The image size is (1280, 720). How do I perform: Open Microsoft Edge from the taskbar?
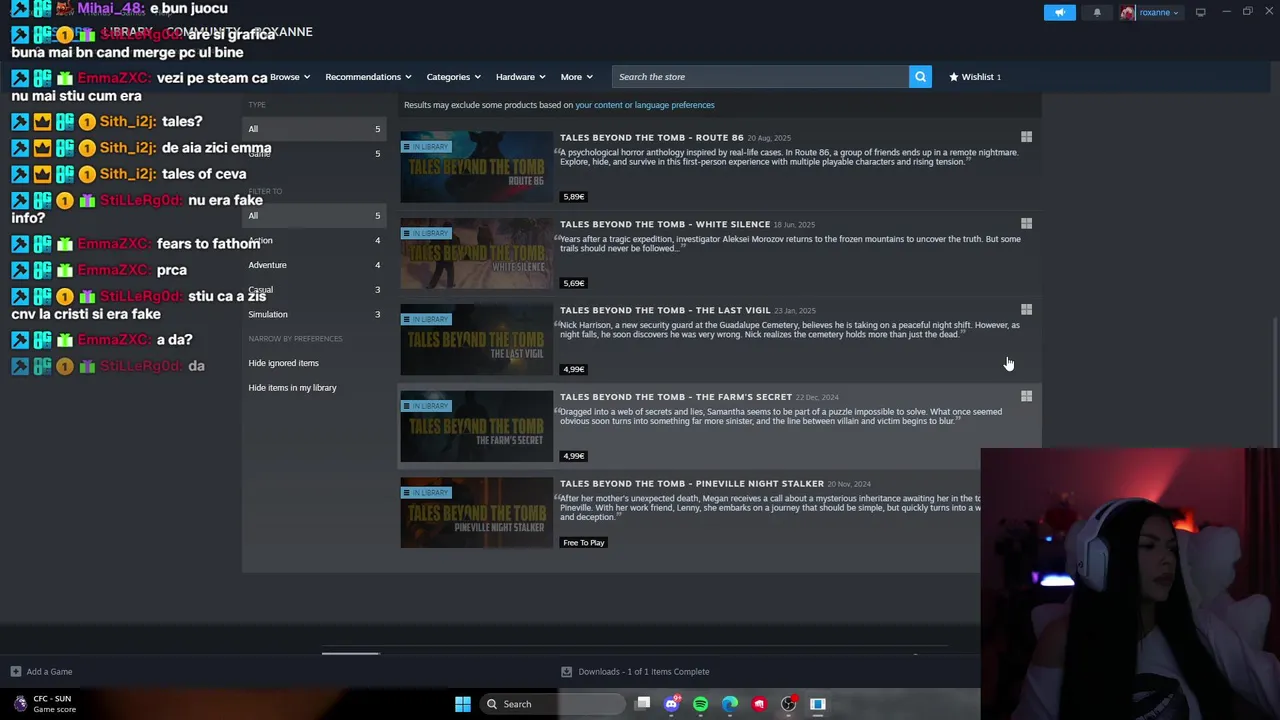(730, 704)
